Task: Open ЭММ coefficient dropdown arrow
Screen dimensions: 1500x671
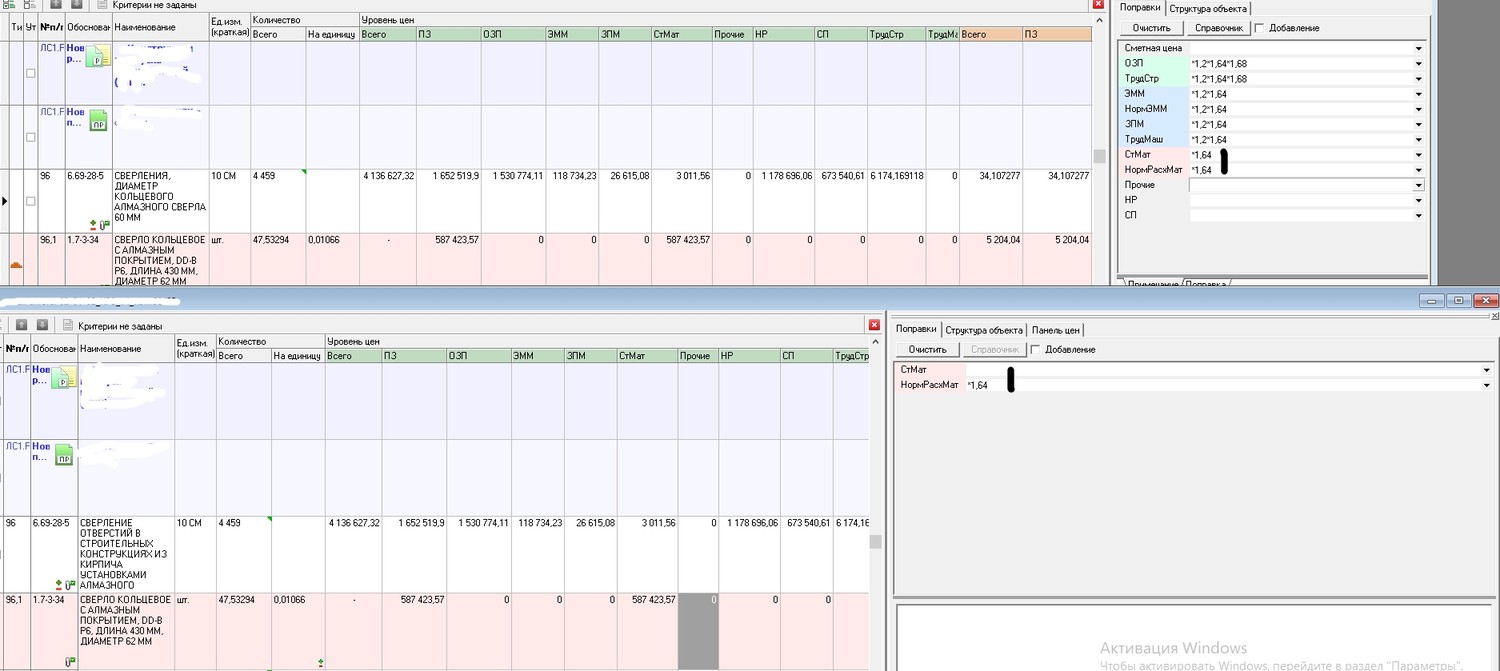Action: 1418,94
